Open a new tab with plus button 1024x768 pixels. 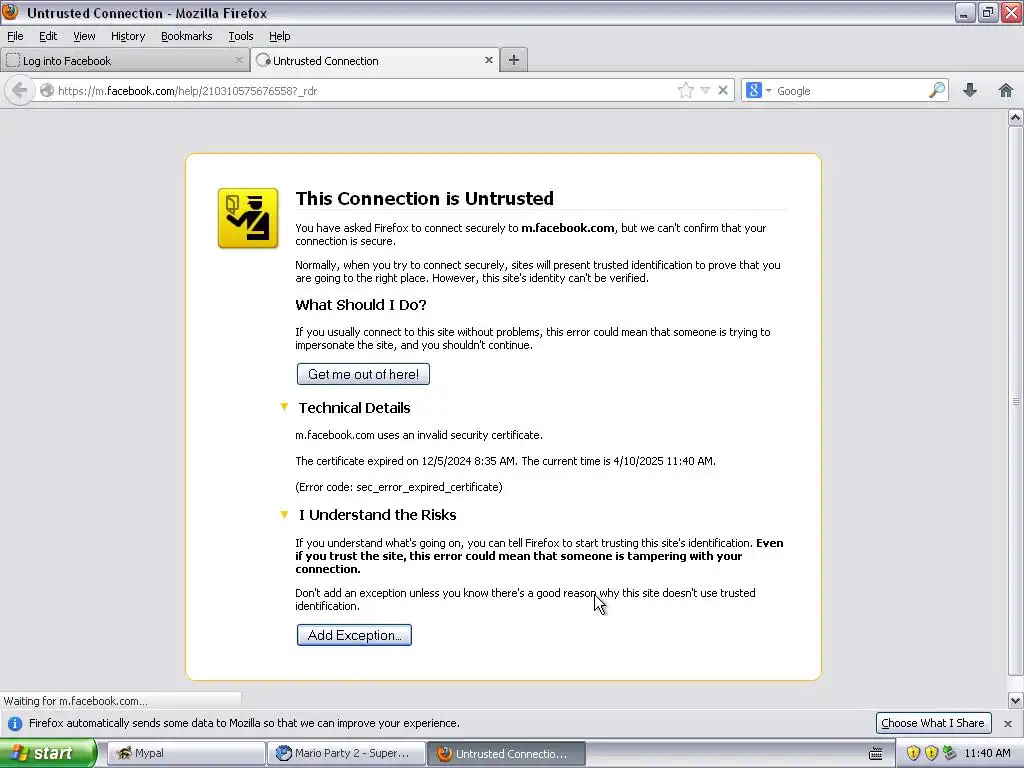(x=514, y=60)
